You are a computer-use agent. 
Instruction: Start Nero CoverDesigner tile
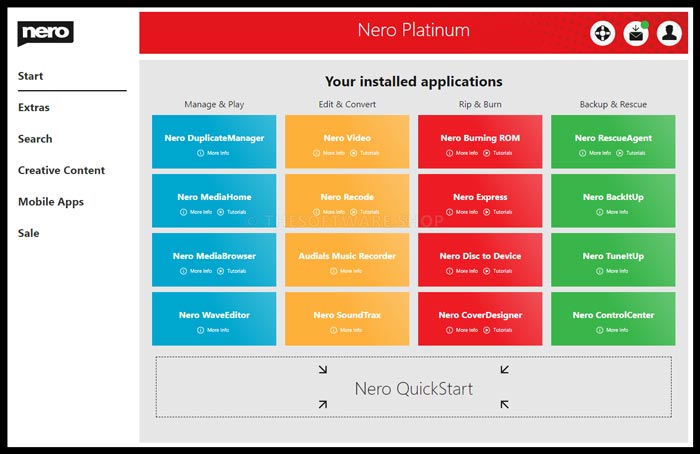tap(480, 319)
